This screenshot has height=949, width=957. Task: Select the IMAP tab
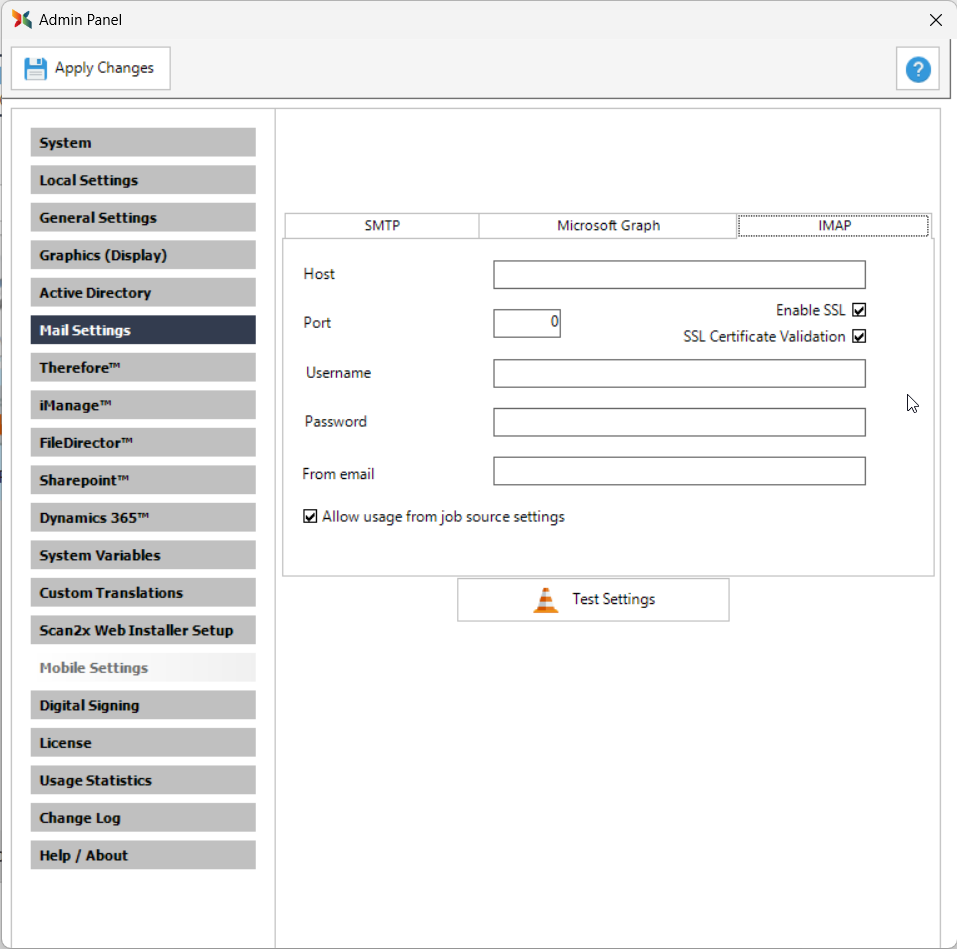pyautogui.click(x=834, y=226)
